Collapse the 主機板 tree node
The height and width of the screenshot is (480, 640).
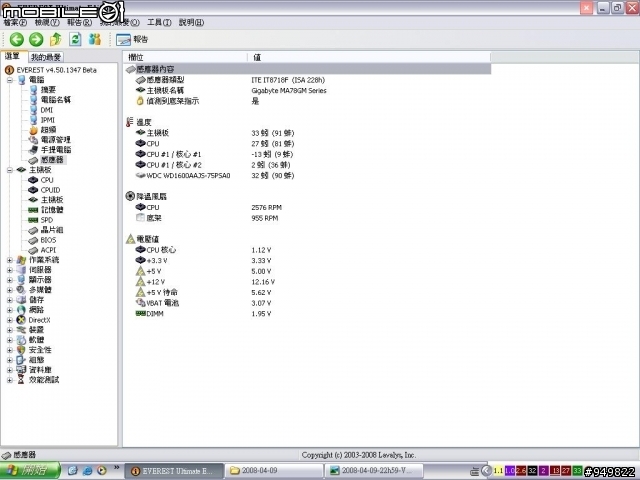pyautogui.click(x=10, y=170)
